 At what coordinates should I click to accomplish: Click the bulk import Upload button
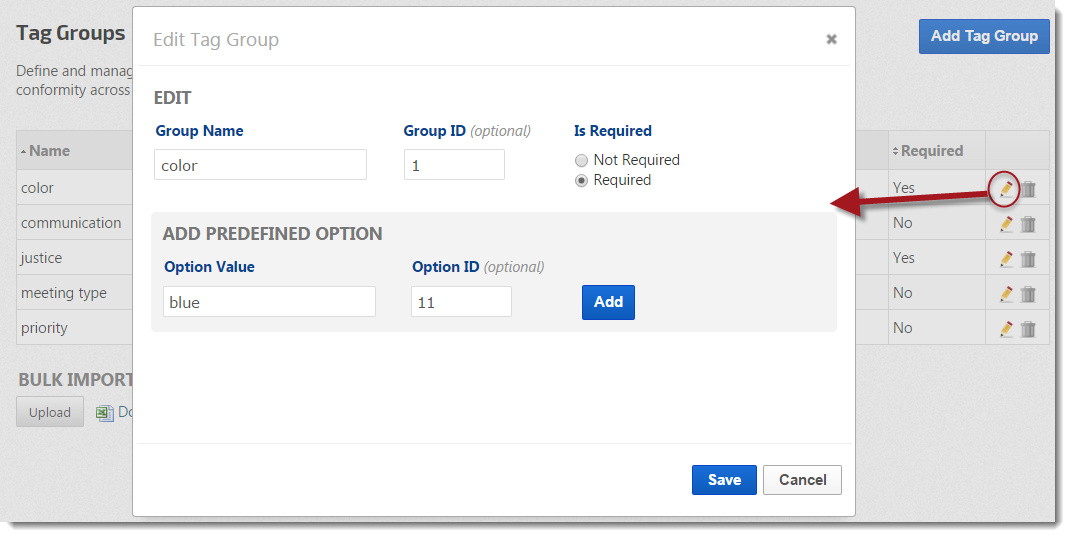49,412
